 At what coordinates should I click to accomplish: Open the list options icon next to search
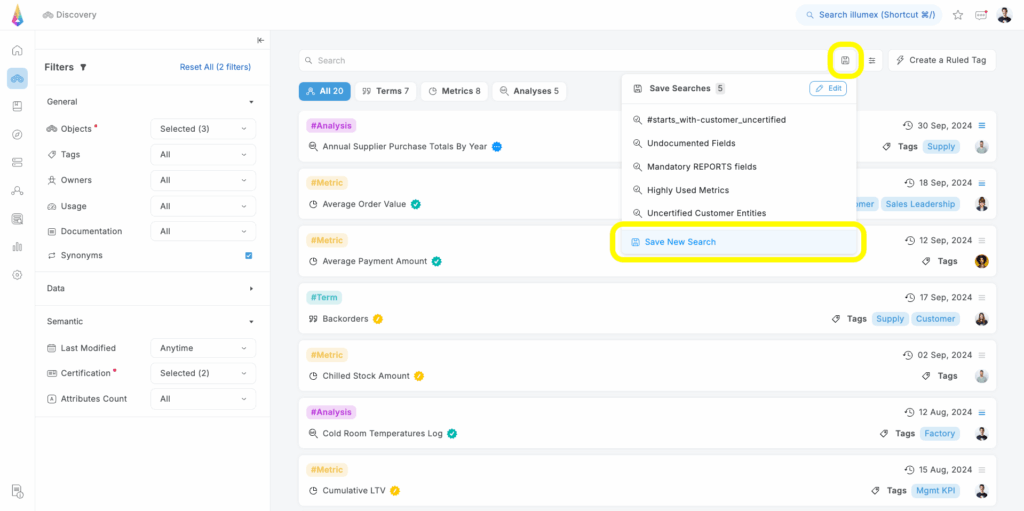[x=872, y=60]
